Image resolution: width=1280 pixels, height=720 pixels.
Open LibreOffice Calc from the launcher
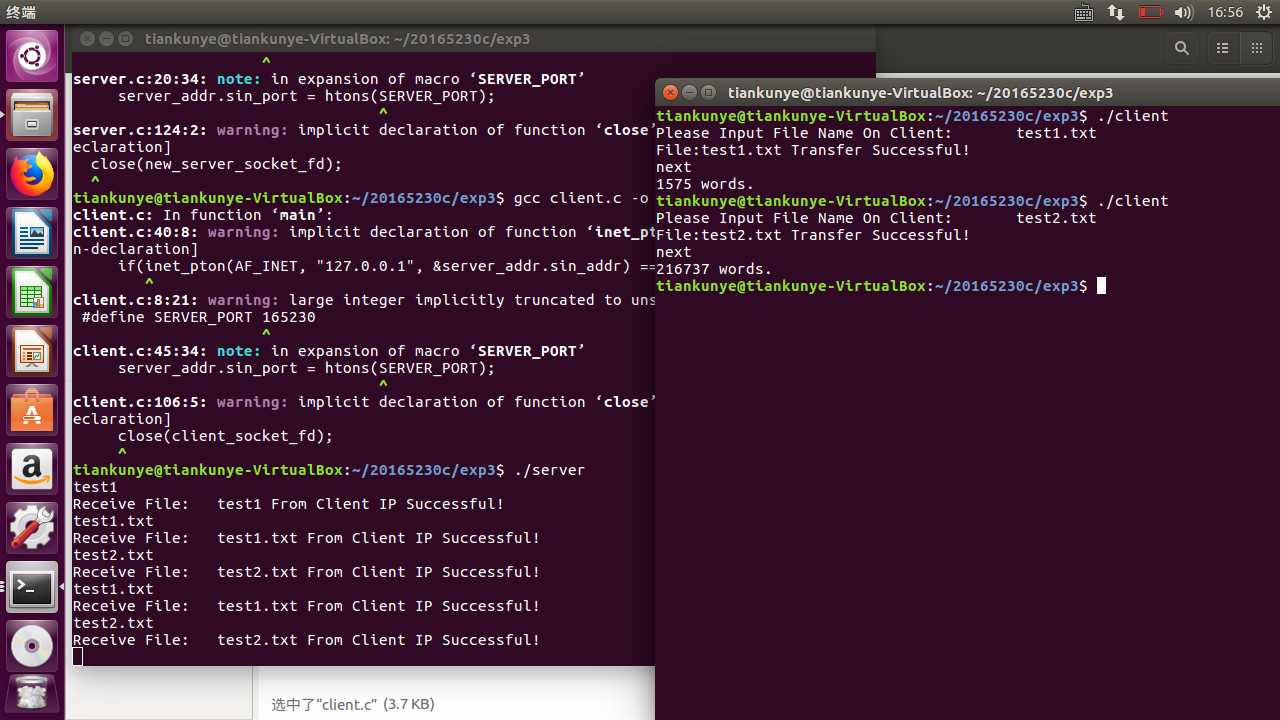point(32,294)
